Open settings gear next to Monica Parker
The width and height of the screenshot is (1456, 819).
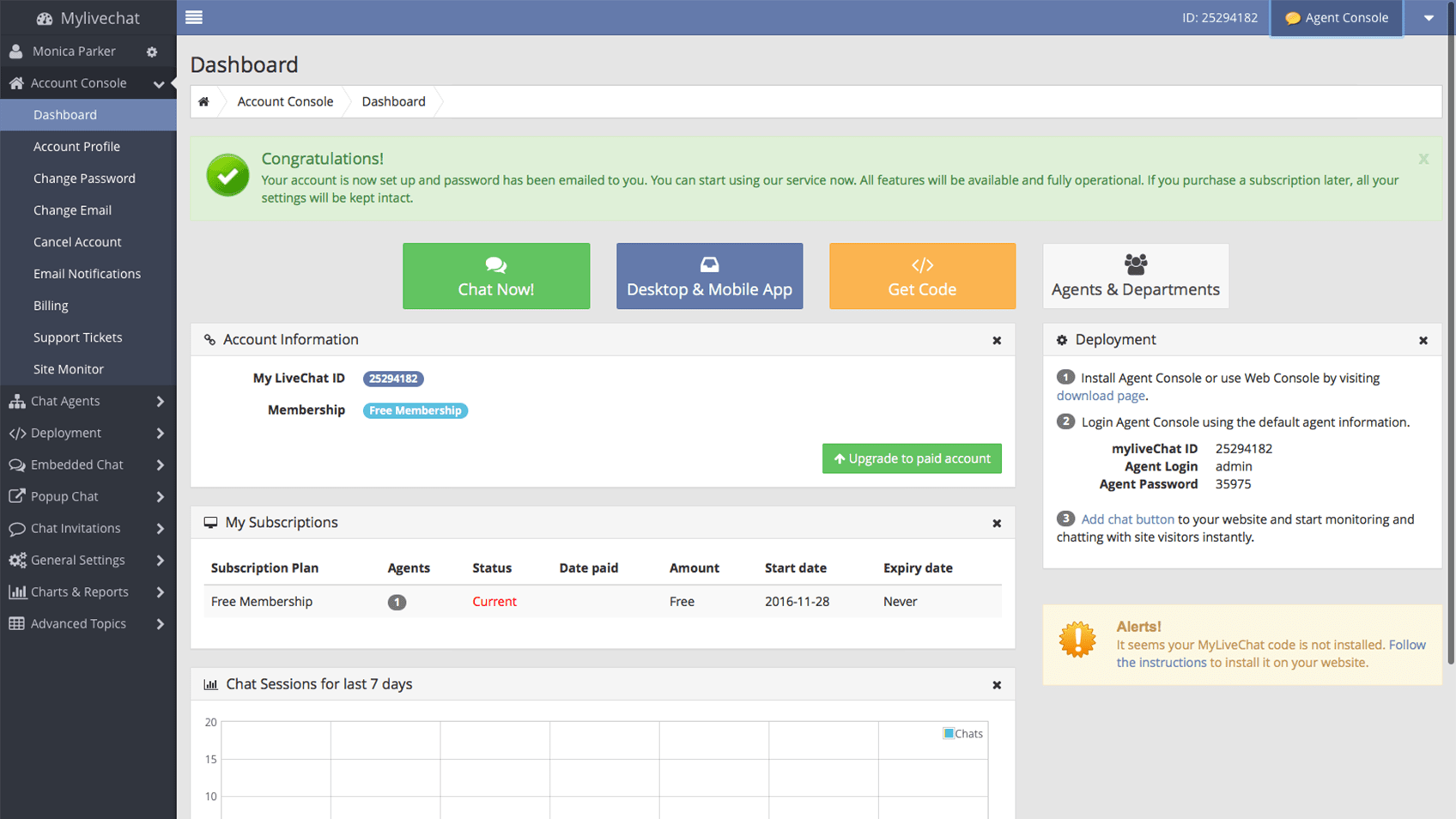[152, 52]
